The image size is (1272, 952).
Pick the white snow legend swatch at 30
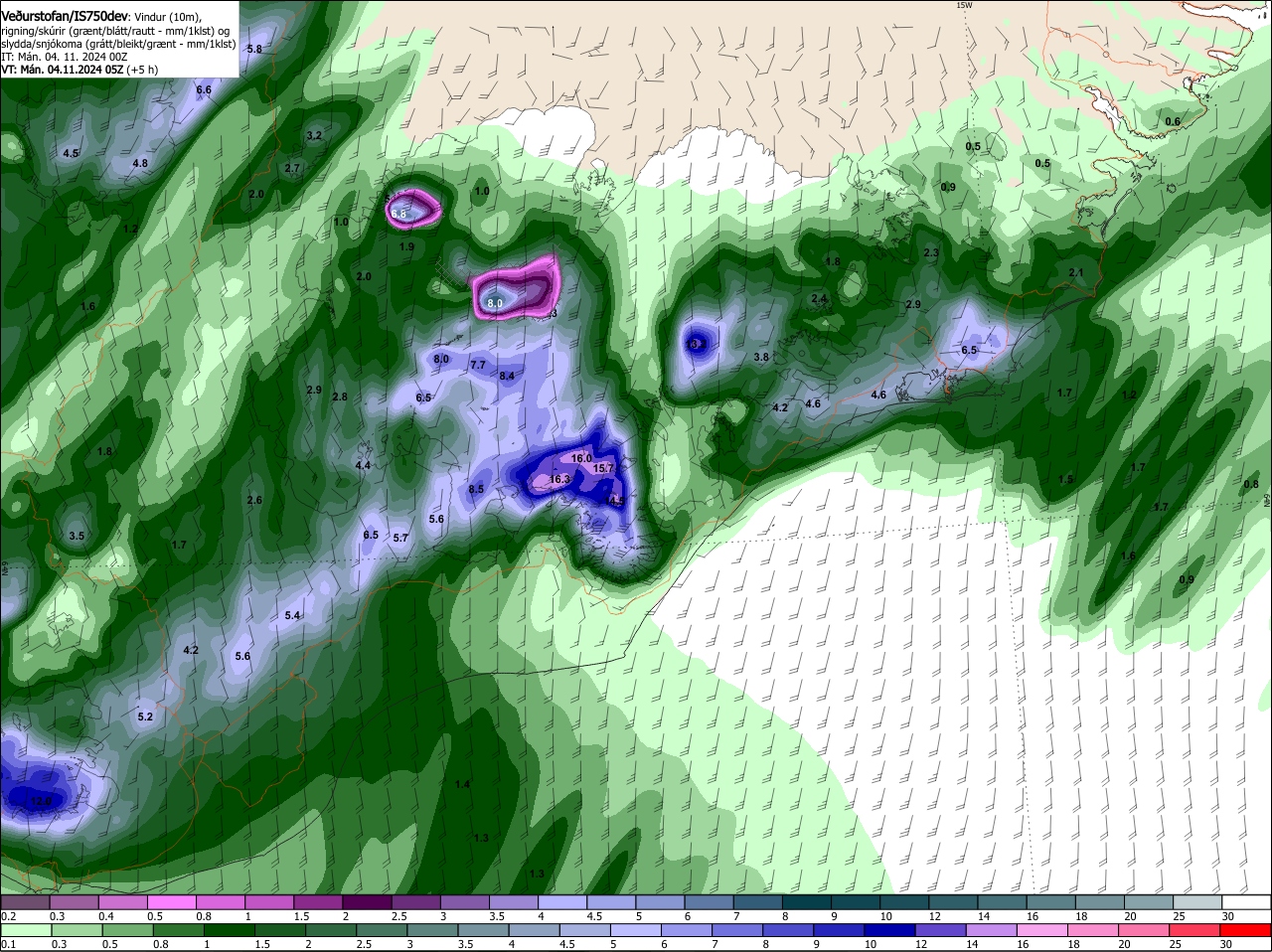pos(1247,902)
